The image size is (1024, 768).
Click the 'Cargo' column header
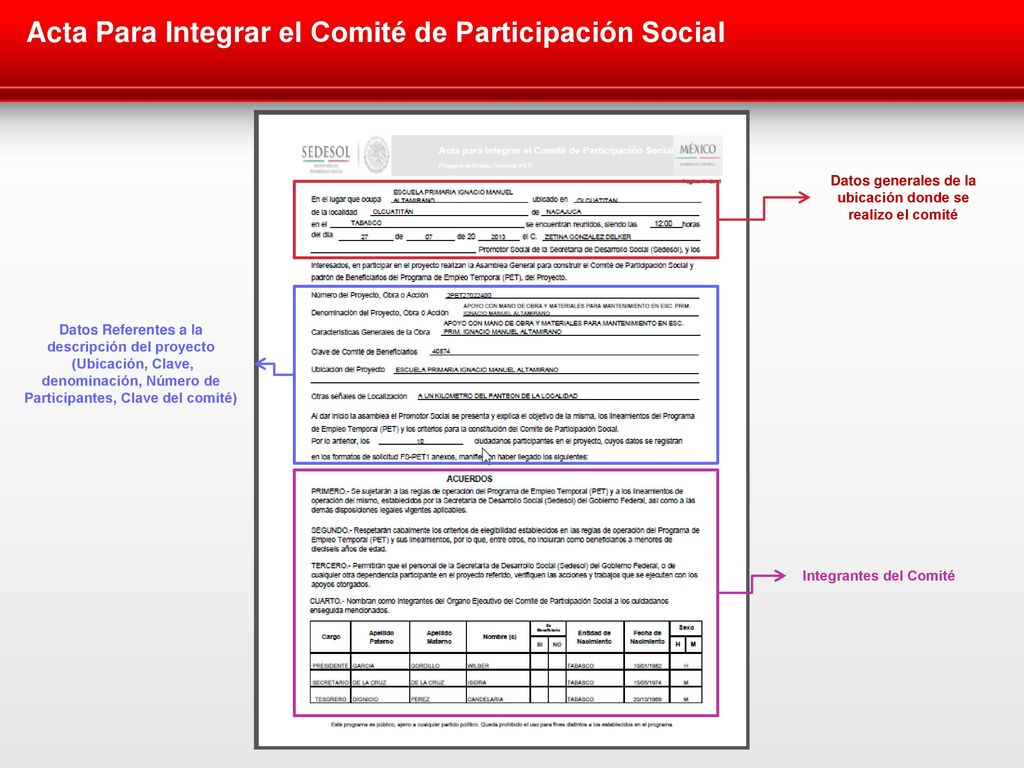(331, 636)
